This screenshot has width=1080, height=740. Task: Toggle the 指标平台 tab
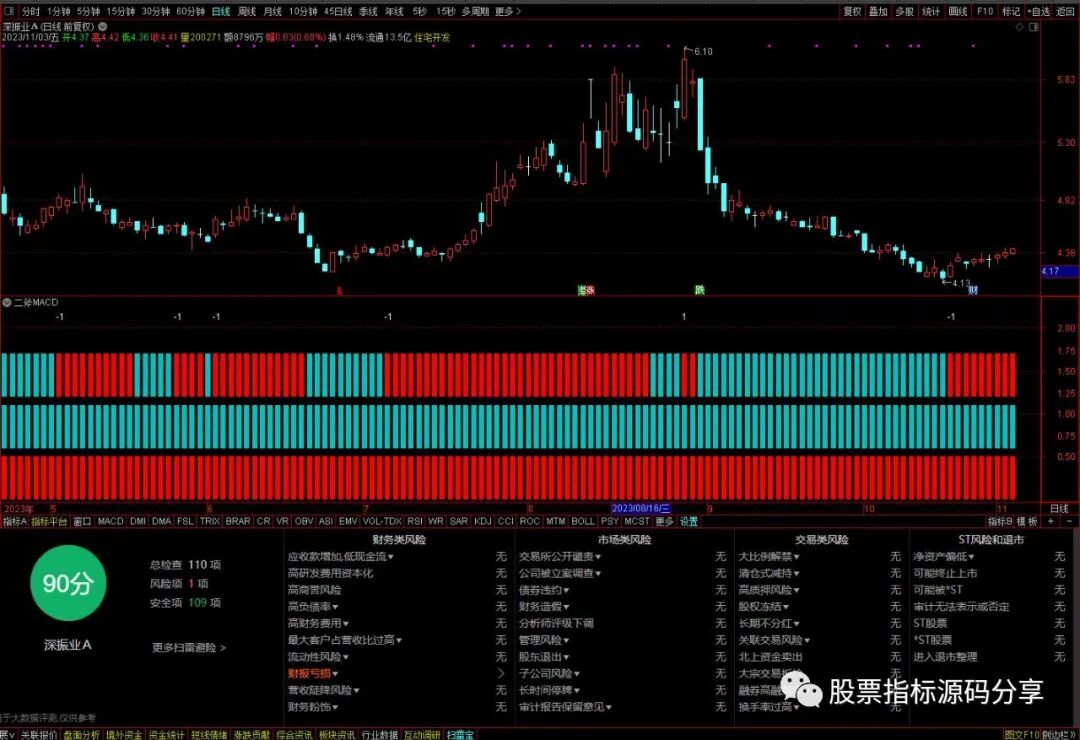click(50, 522)
